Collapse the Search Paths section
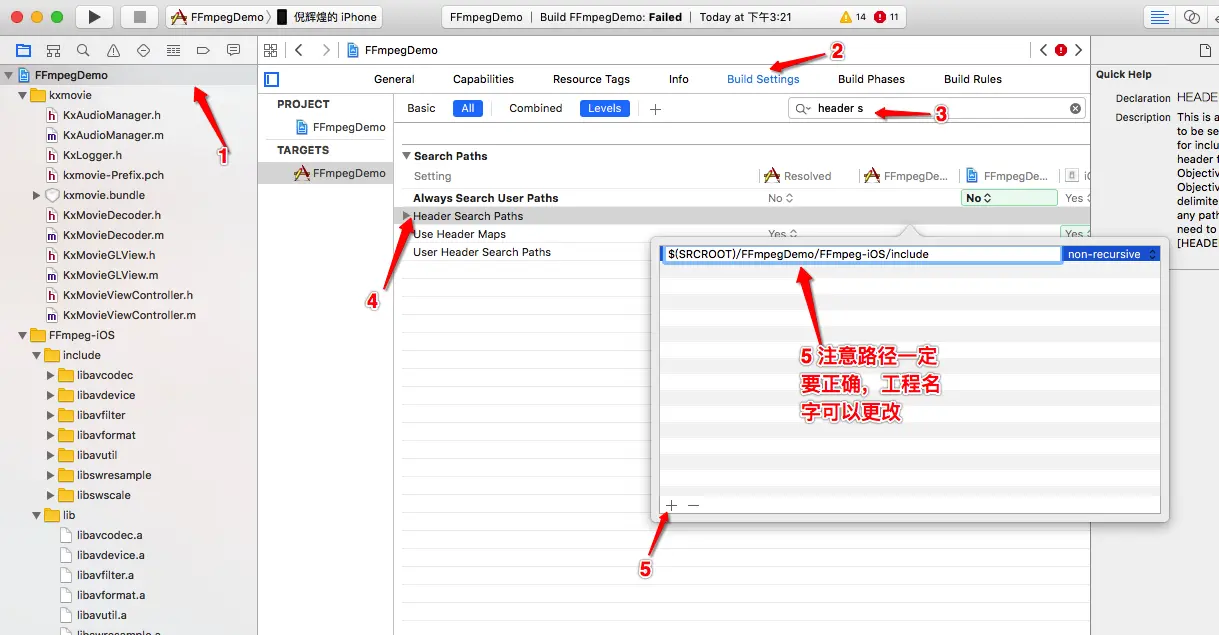This screenshot has height=635, width=1219. click(406, 156)
